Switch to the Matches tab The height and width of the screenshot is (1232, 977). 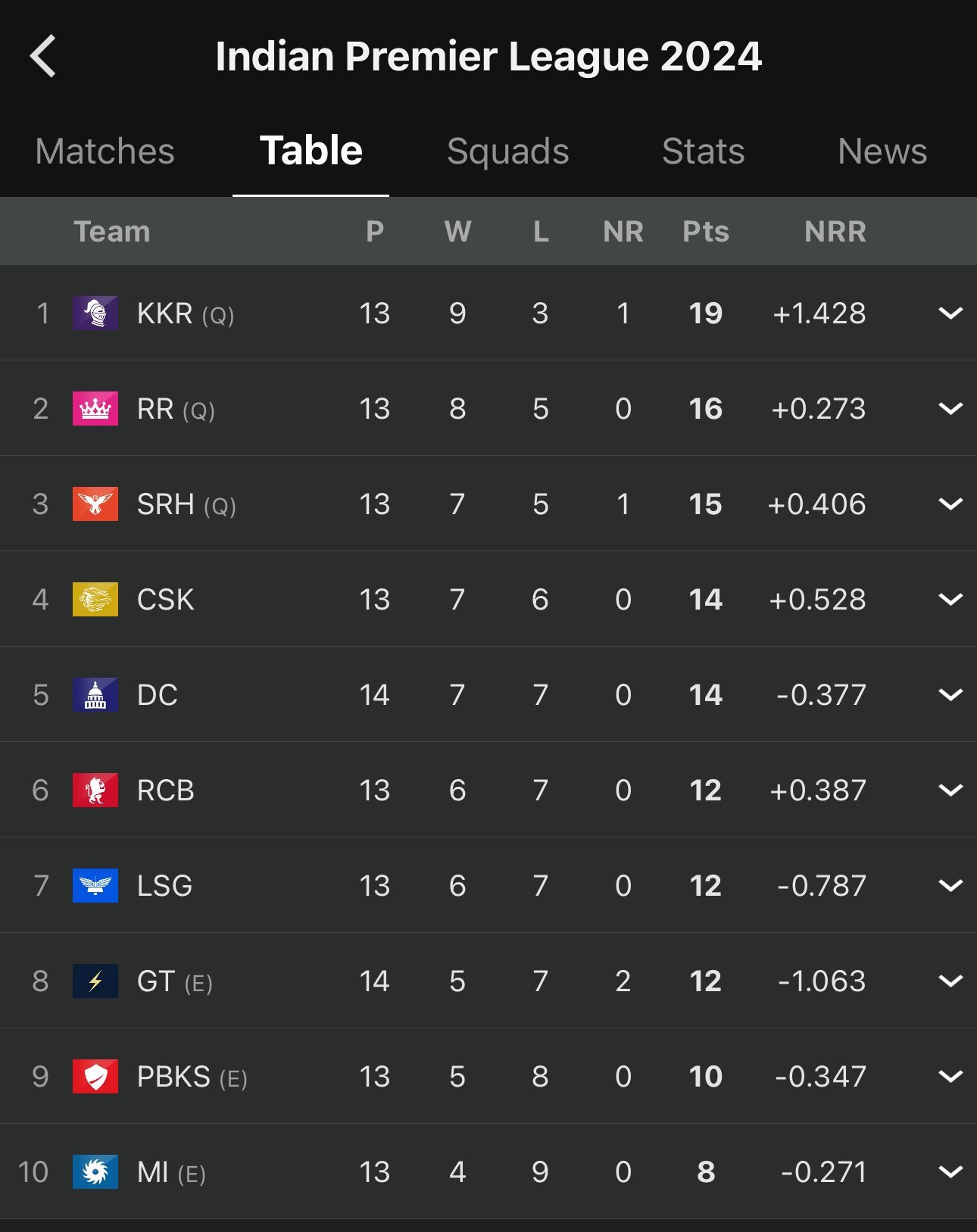[105, 151]
